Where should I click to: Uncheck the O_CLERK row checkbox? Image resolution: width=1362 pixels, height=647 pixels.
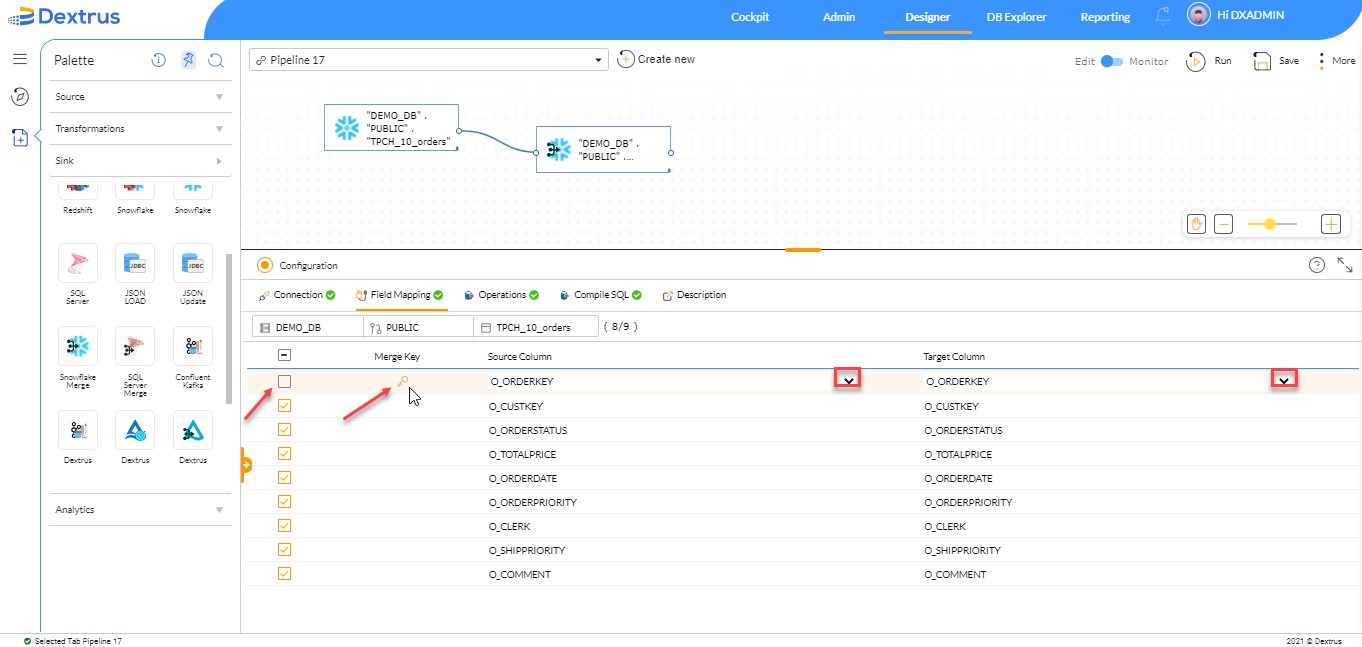point(285,526)
